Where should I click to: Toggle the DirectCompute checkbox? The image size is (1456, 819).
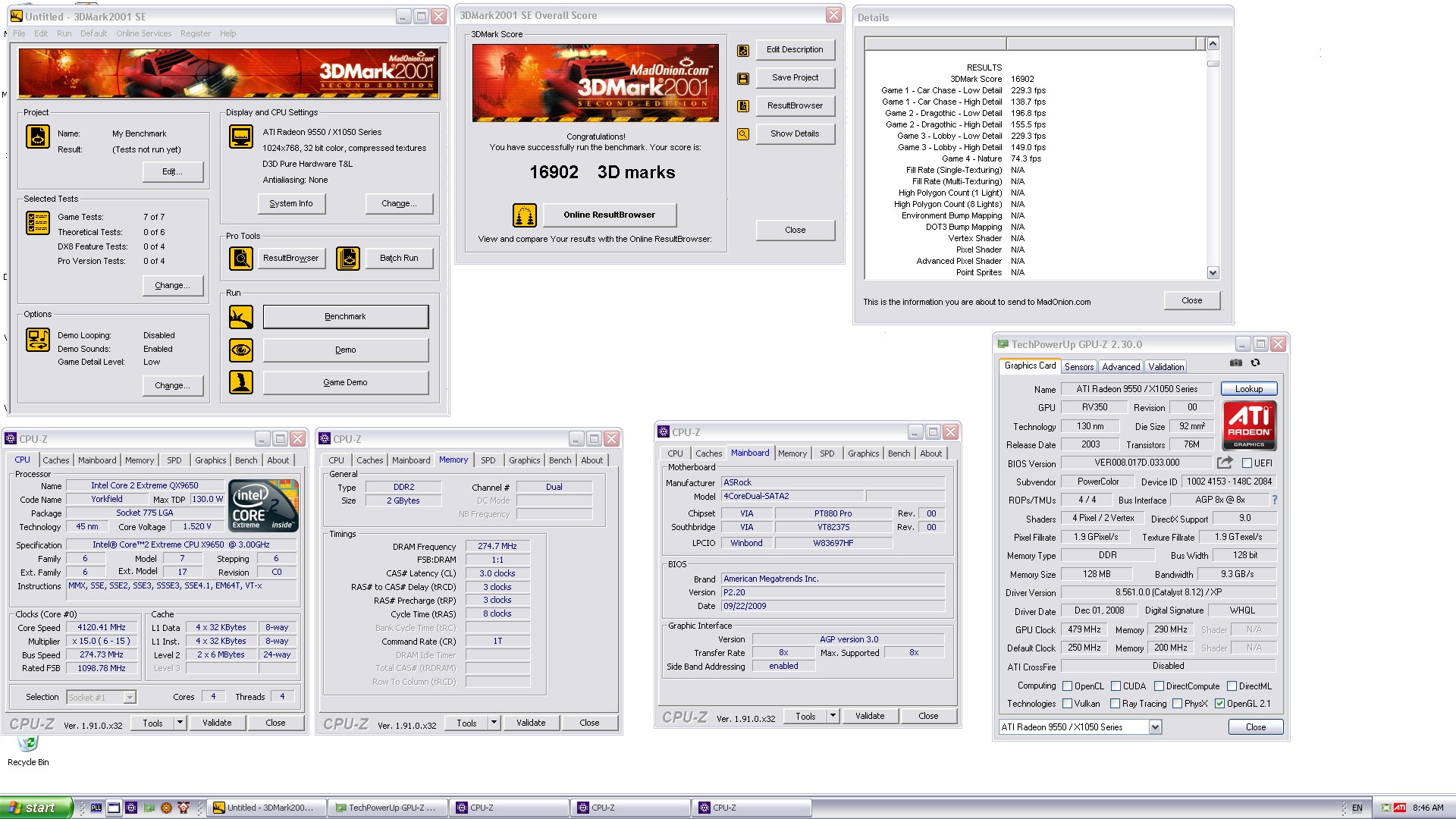coord(1159,686)
